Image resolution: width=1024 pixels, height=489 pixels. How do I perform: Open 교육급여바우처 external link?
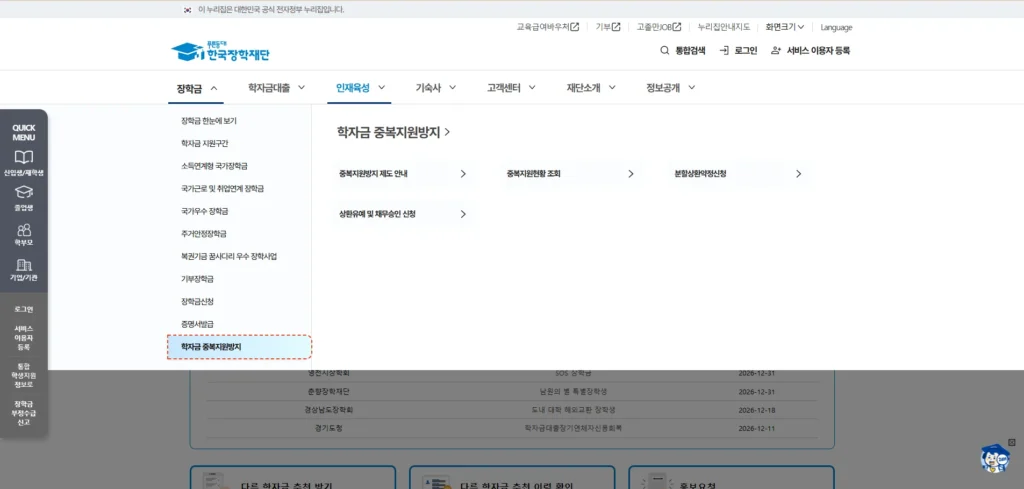pos(547,27)
